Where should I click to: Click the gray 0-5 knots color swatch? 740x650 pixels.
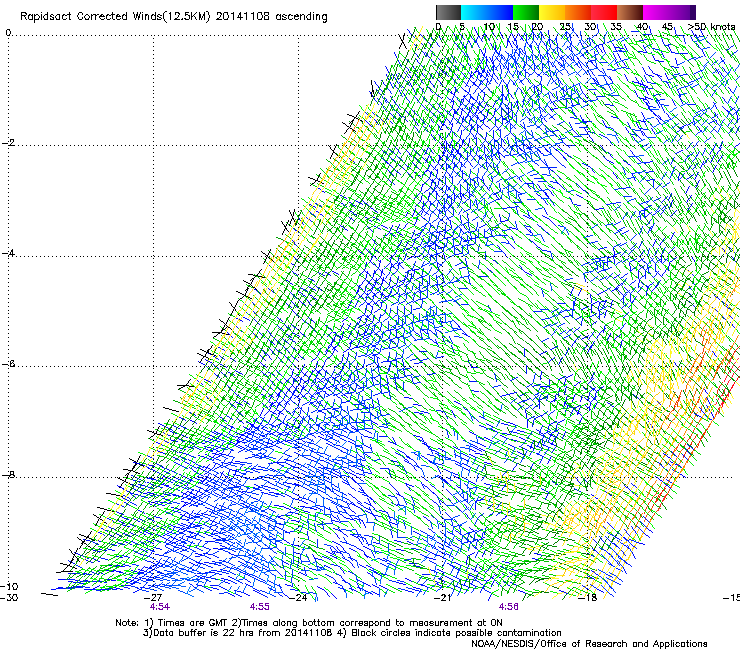[x=448, y=12]
